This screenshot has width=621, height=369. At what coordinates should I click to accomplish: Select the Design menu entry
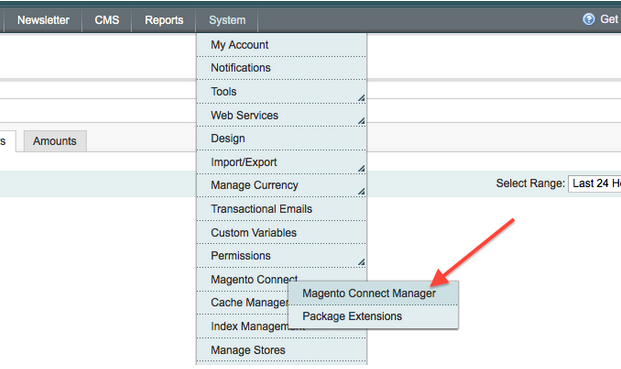point(282,138)
